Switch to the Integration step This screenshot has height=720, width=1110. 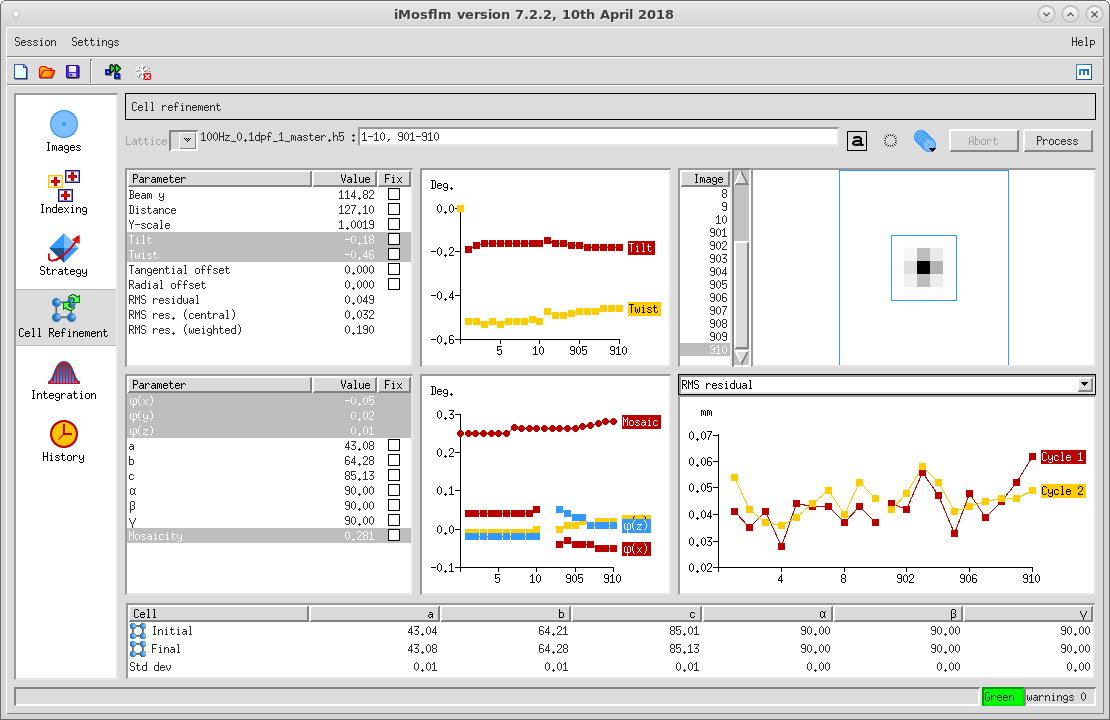tap(63, 379)
